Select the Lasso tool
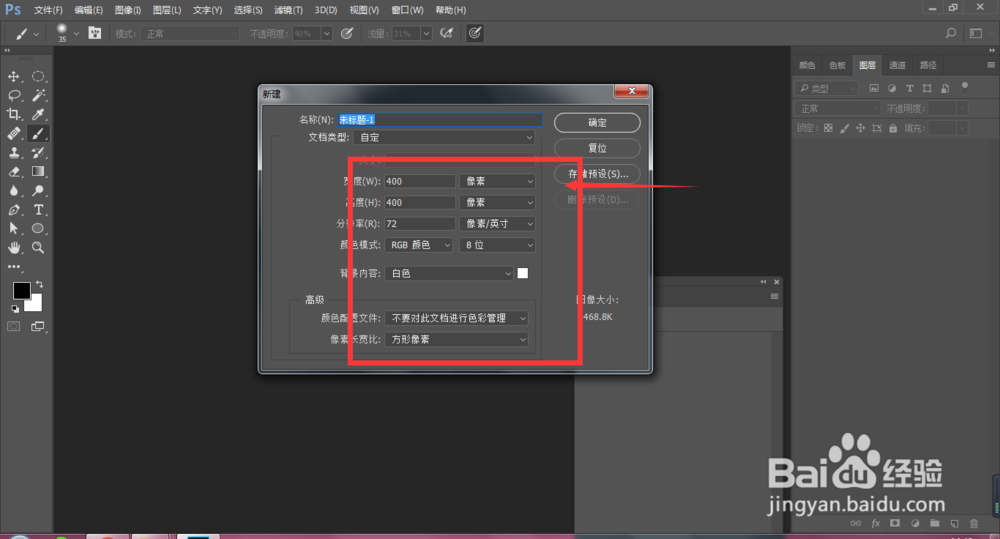This screenshot has width=1000, height=539. click(x=15, y=96)
